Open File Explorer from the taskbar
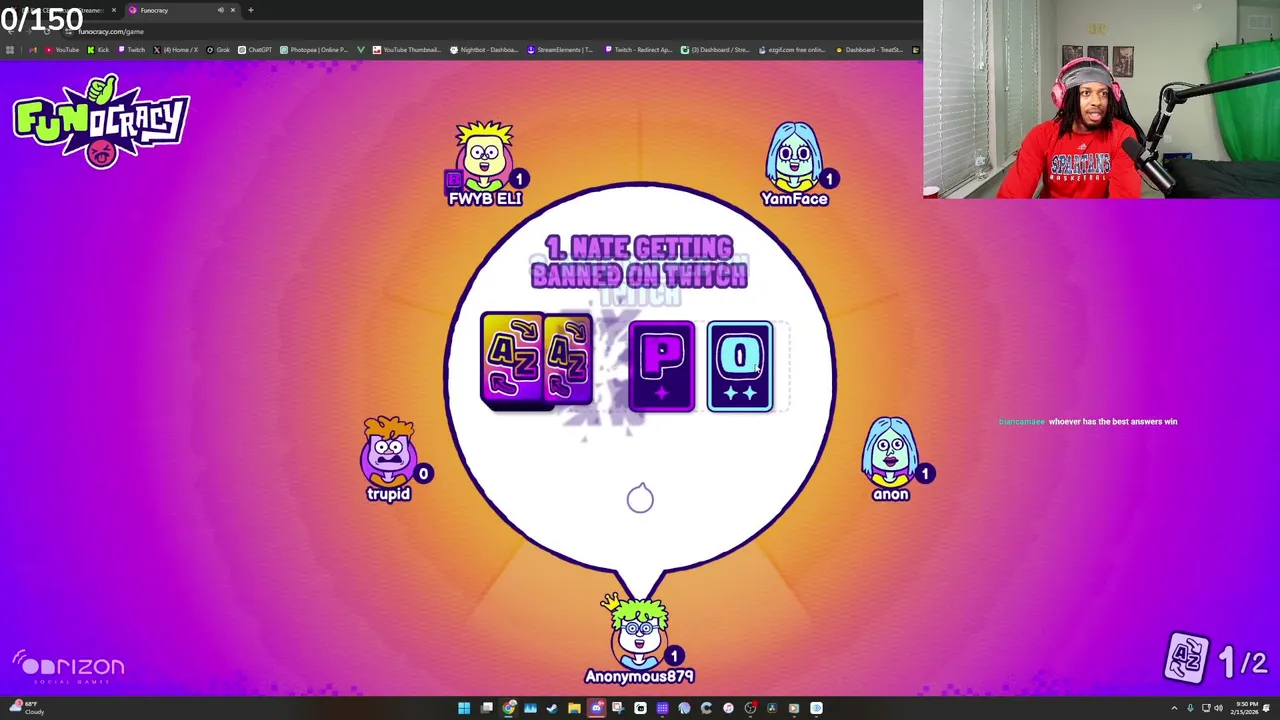The height and width of the screenshot is (720, 1280). [x=574, y=708]
